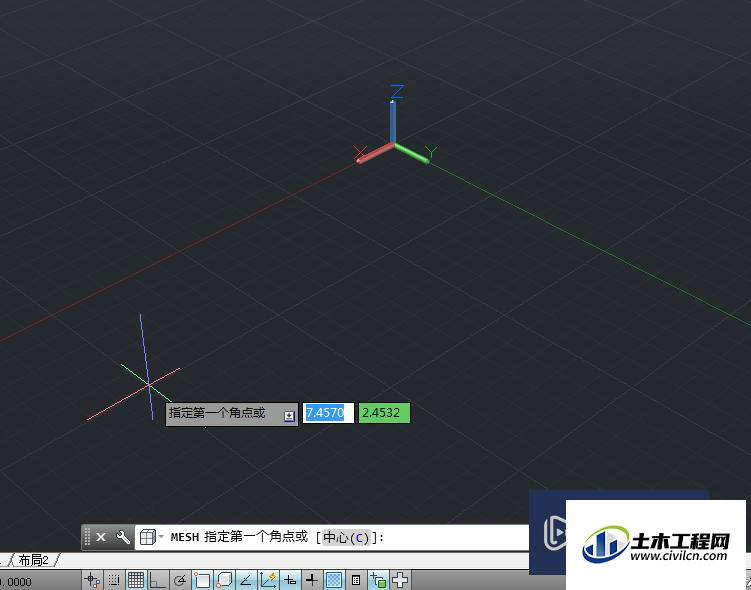Choose the 中心(C) command option

[346, 537]
